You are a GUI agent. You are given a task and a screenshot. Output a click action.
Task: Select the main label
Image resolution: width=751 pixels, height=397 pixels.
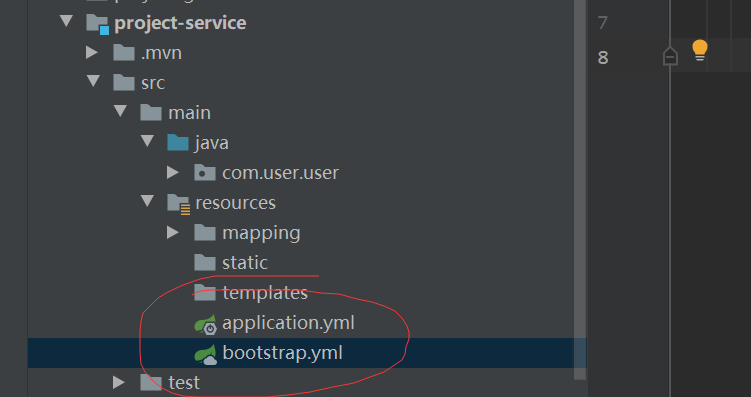[189, 113]
